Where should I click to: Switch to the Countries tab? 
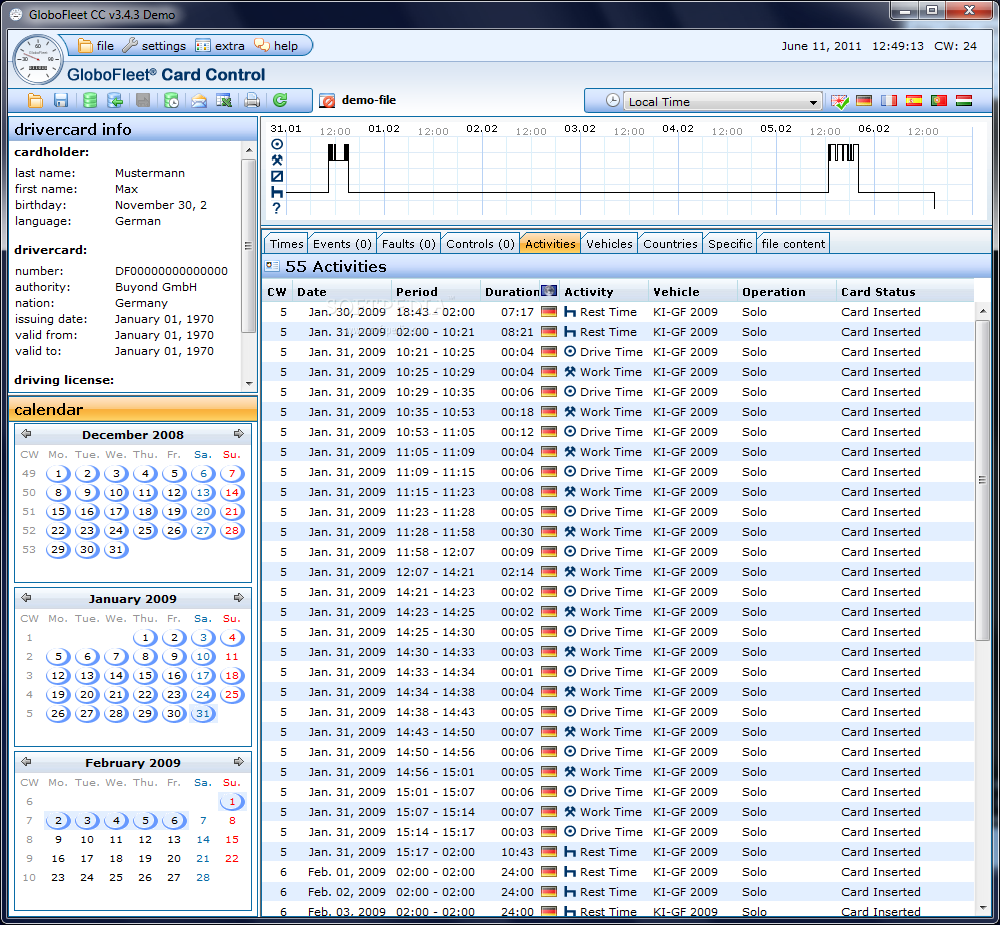point(670,244)
